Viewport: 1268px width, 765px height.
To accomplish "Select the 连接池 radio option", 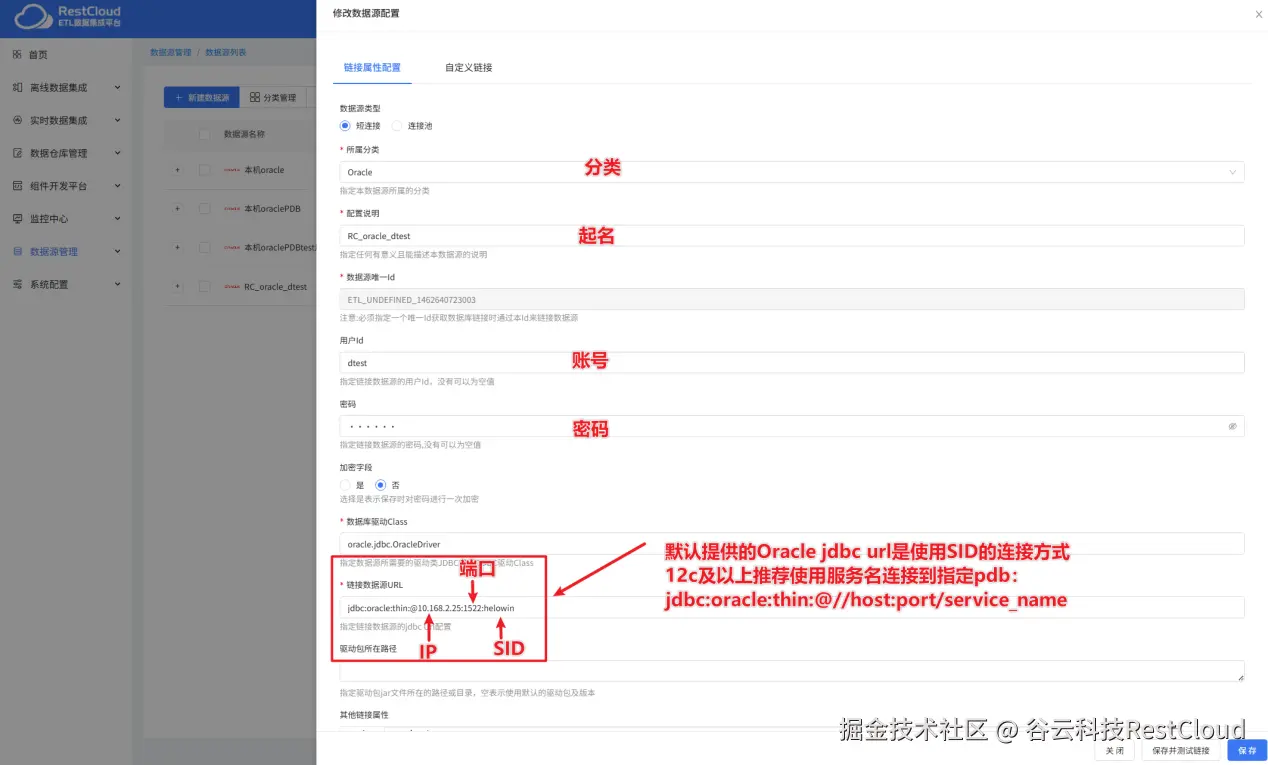I will coord(397,126).
